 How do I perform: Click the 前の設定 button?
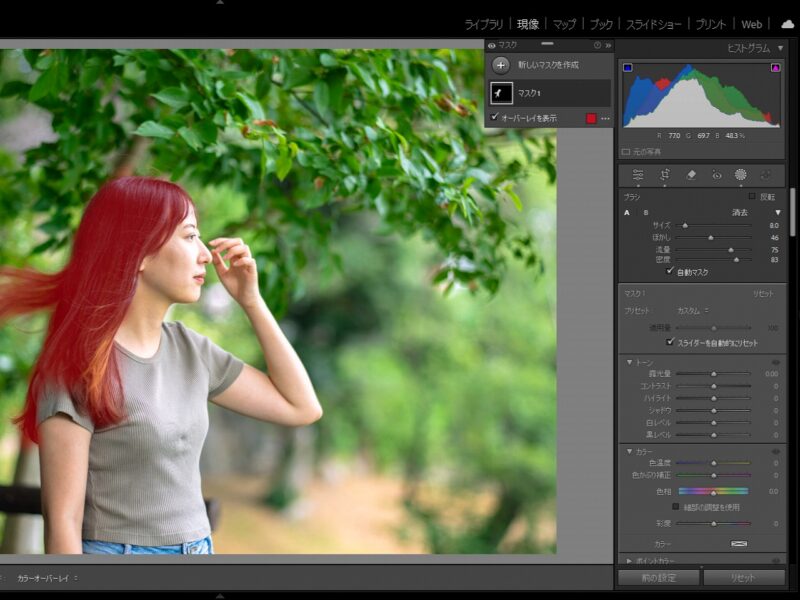pyautogui.click(x=657, y=578)
